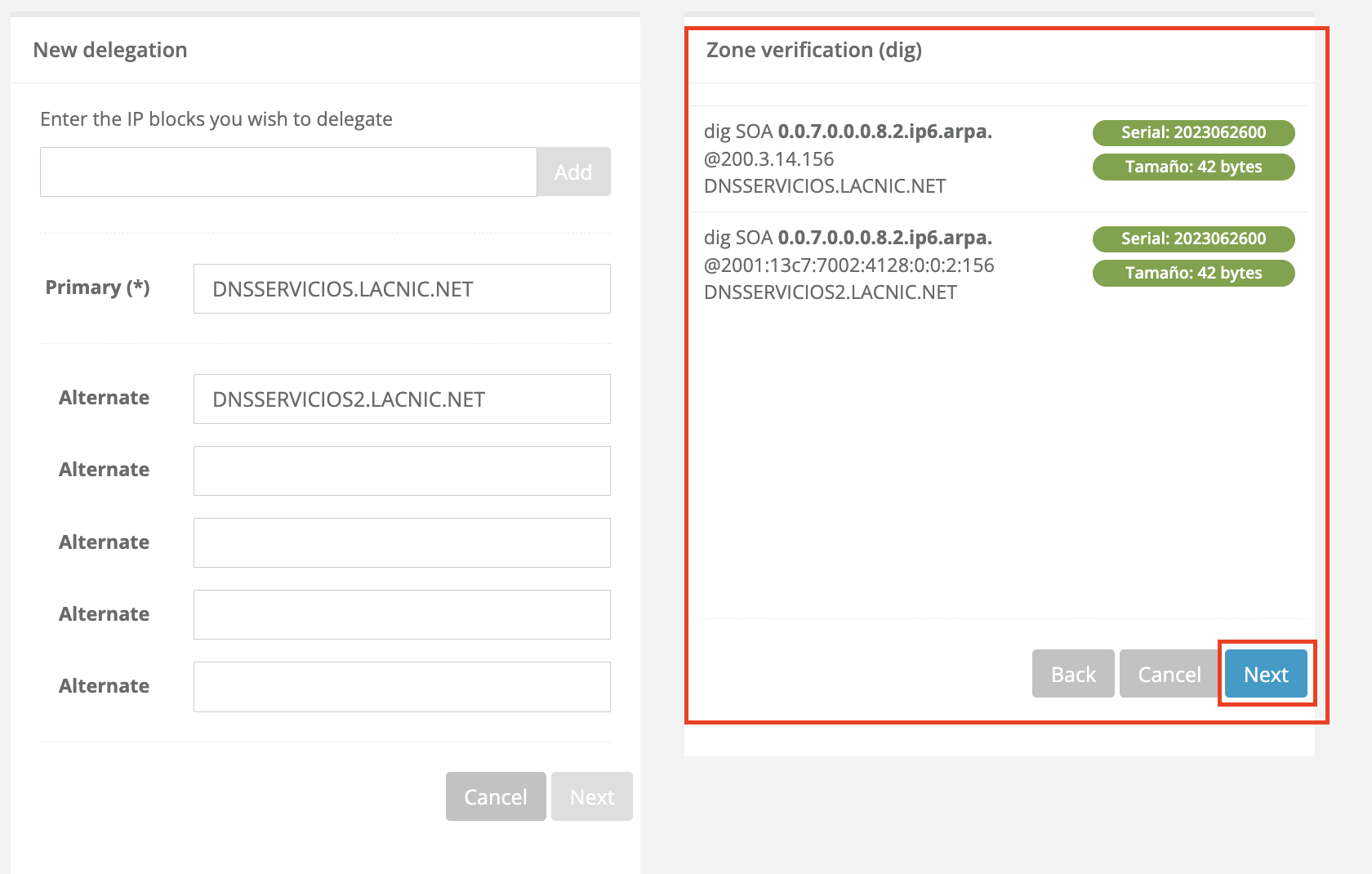Select the dig SOA entry for @2001:13c7:7002:4128:0:0:2:156
The width and height of the screenshot is (1372, 874).
click(x=849, y=265)
